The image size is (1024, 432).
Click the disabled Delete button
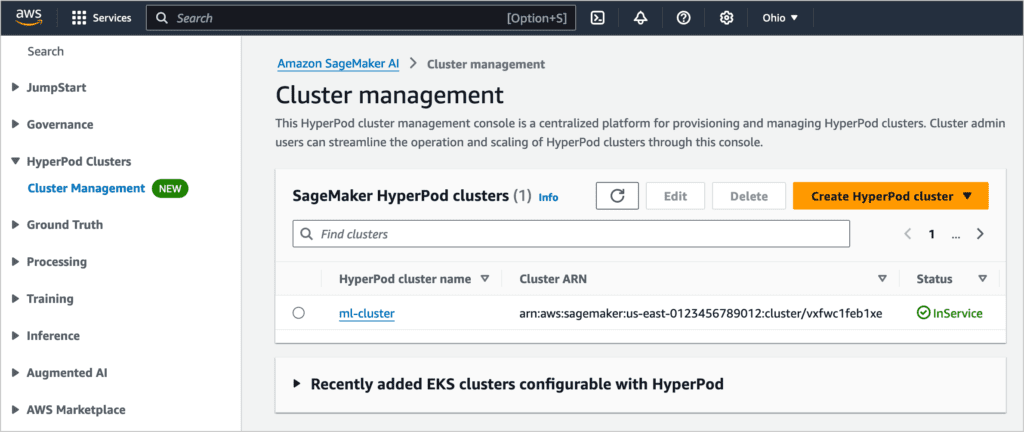748,196
